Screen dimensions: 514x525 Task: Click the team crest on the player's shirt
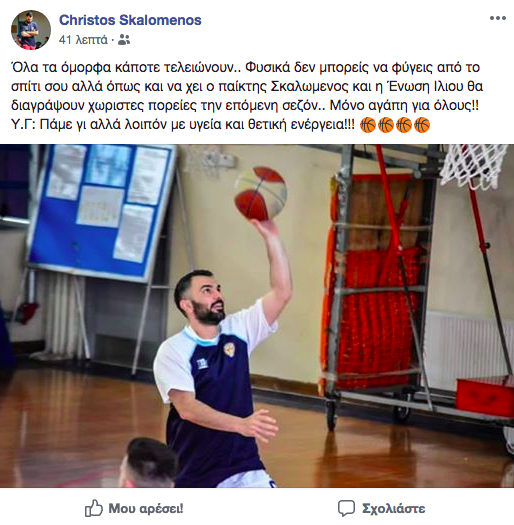coord(230,349)
